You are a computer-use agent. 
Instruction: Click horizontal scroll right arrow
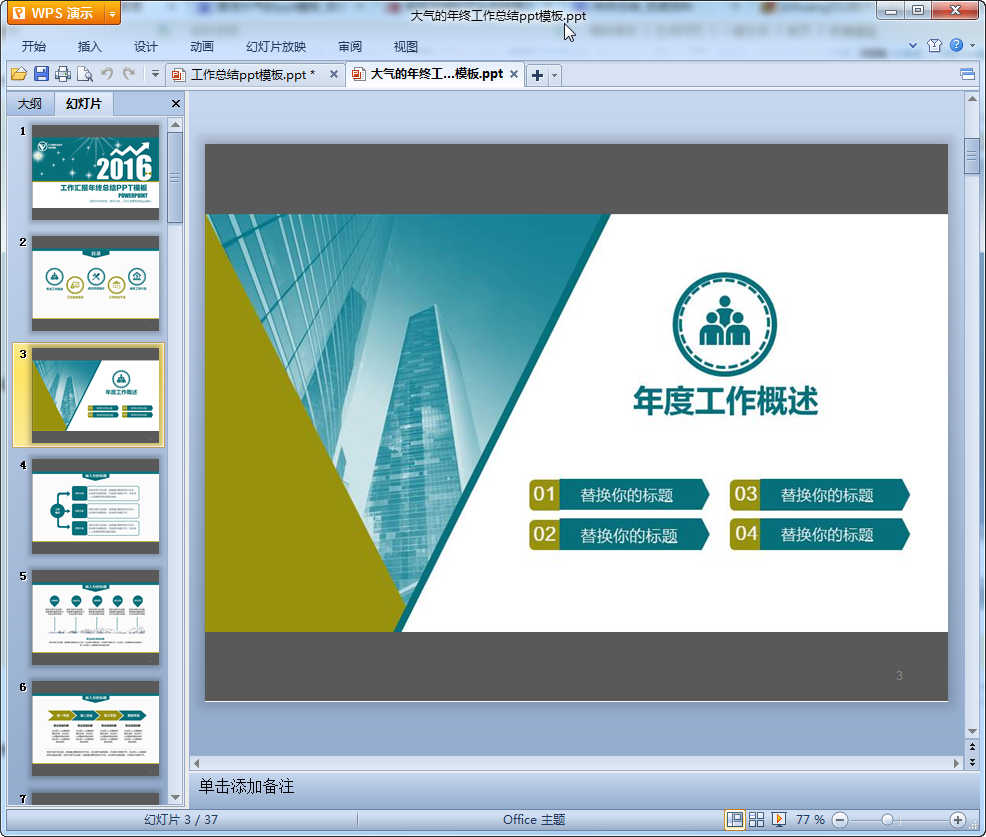point(956,763)
